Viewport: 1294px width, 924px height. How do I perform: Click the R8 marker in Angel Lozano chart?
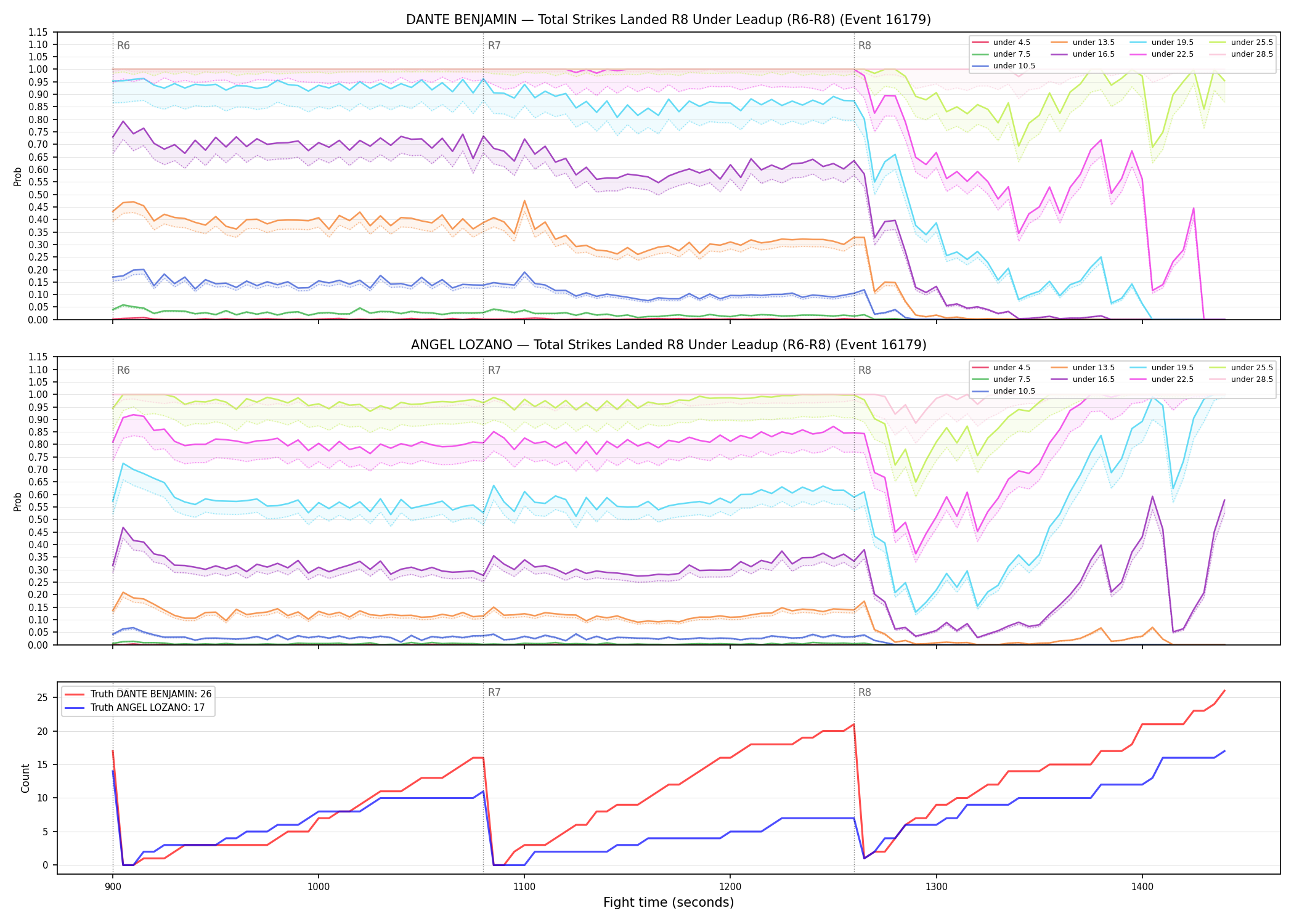coord(865,370)
